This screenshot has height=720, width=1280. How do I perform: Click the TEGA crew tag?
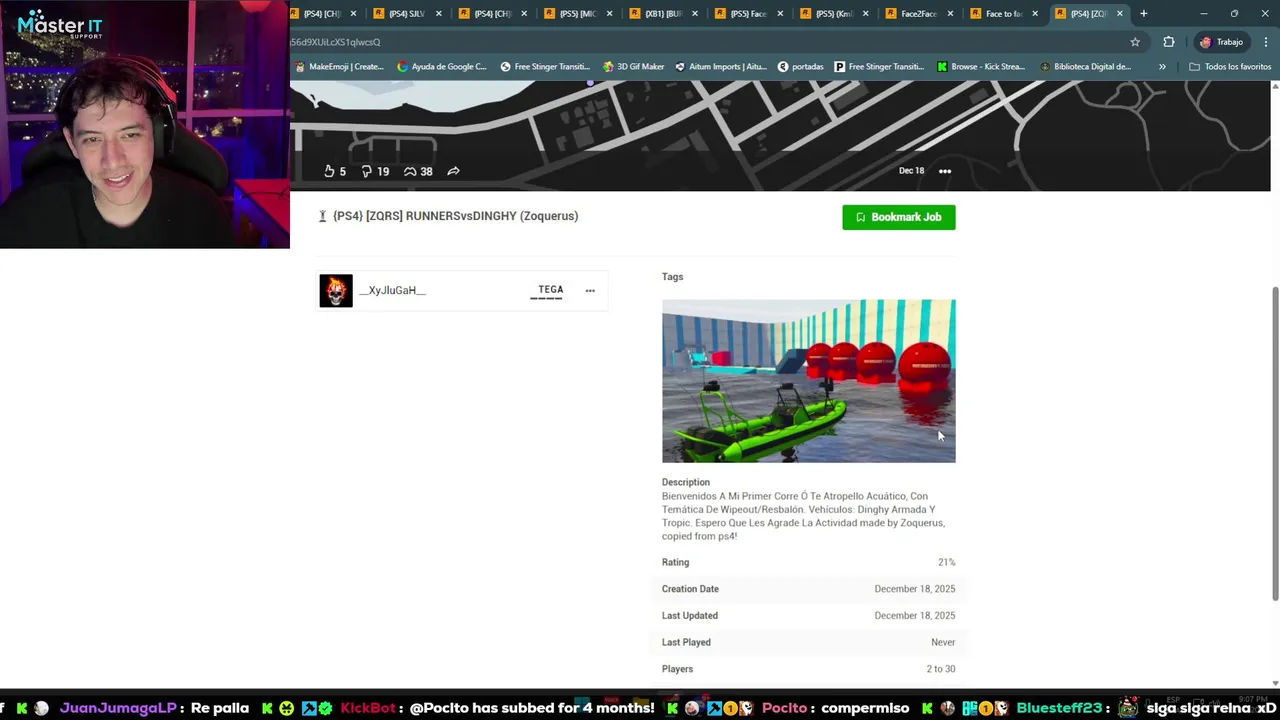[x=550, y=290]
